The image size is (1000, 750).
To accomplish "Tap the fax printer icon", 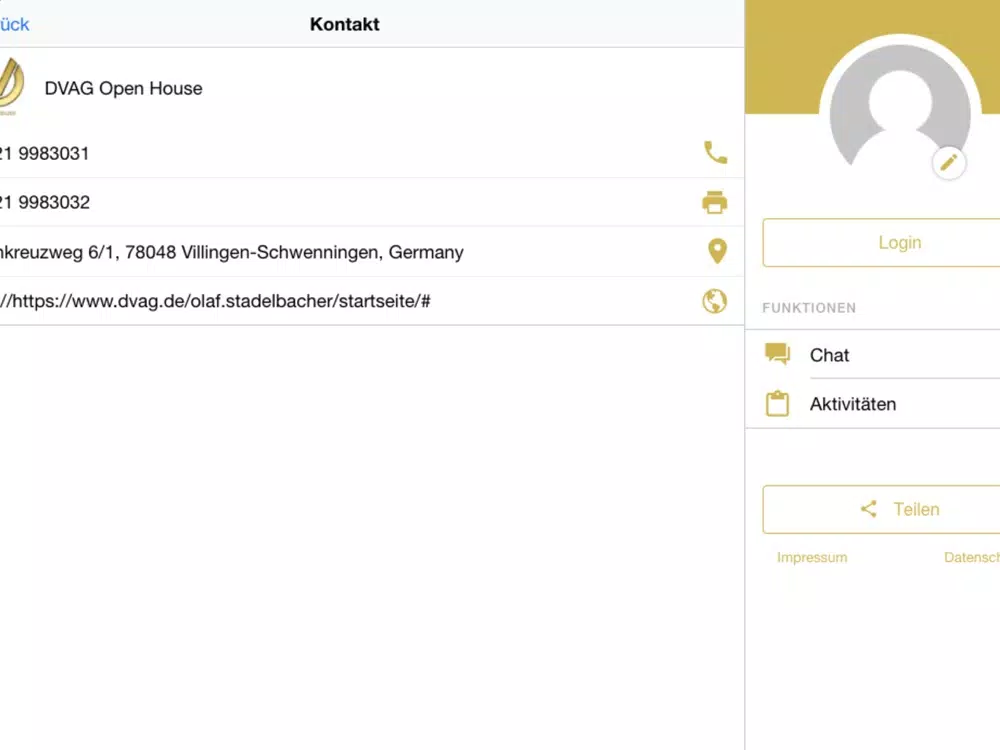I will pyautogui.click(x=714, y=202).
